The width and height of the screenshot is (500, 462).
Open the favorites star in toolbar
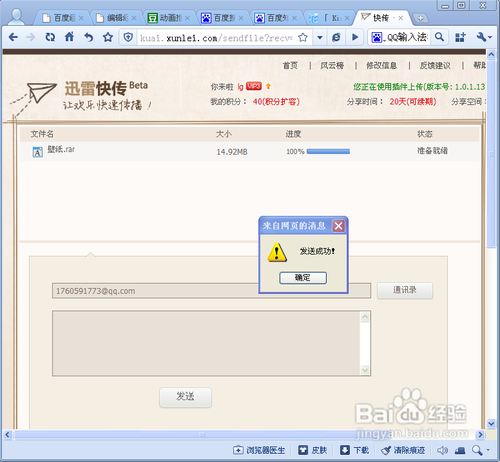108,37
